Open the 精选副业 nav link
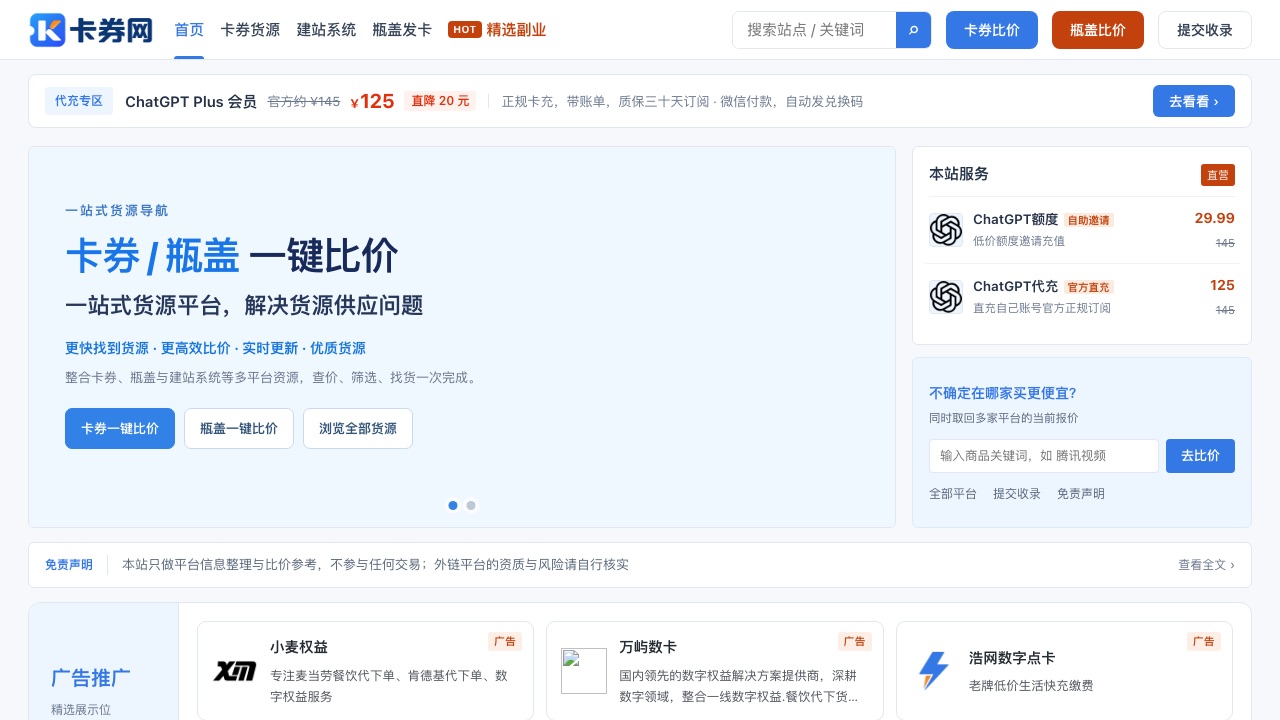The width and height of the screenshot is (1280, 720). (x=516, y=30)
